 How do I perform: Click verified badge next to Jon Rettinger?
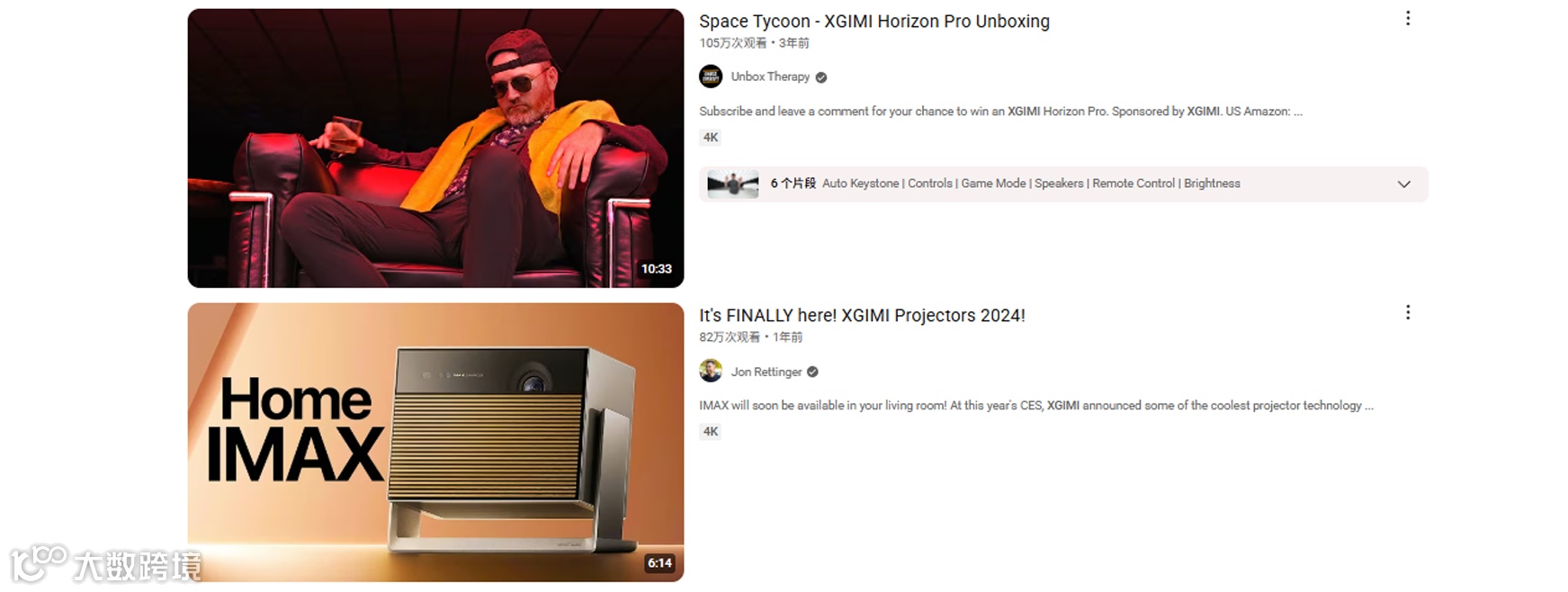click(813, 372)
